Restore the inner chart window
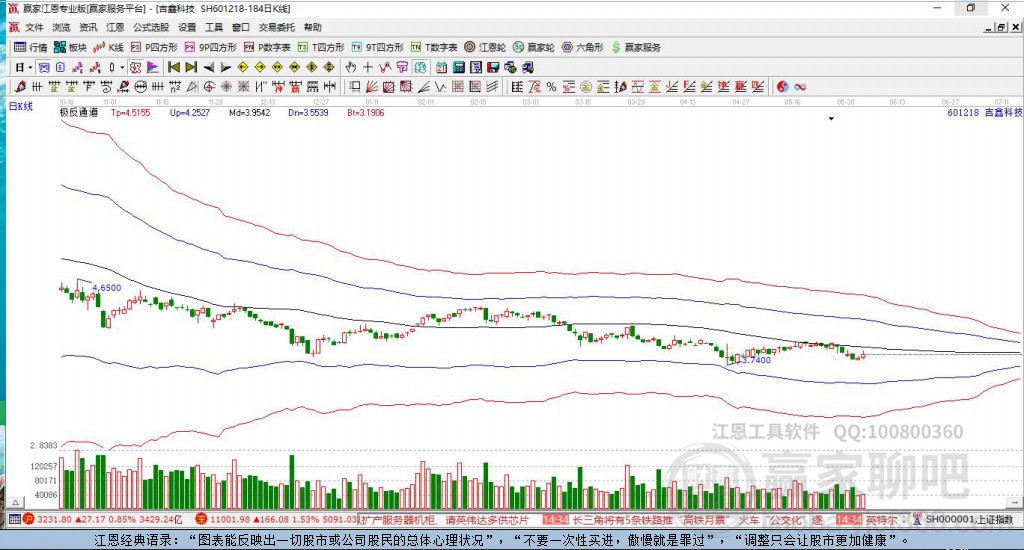 [x=1001, y=27]
